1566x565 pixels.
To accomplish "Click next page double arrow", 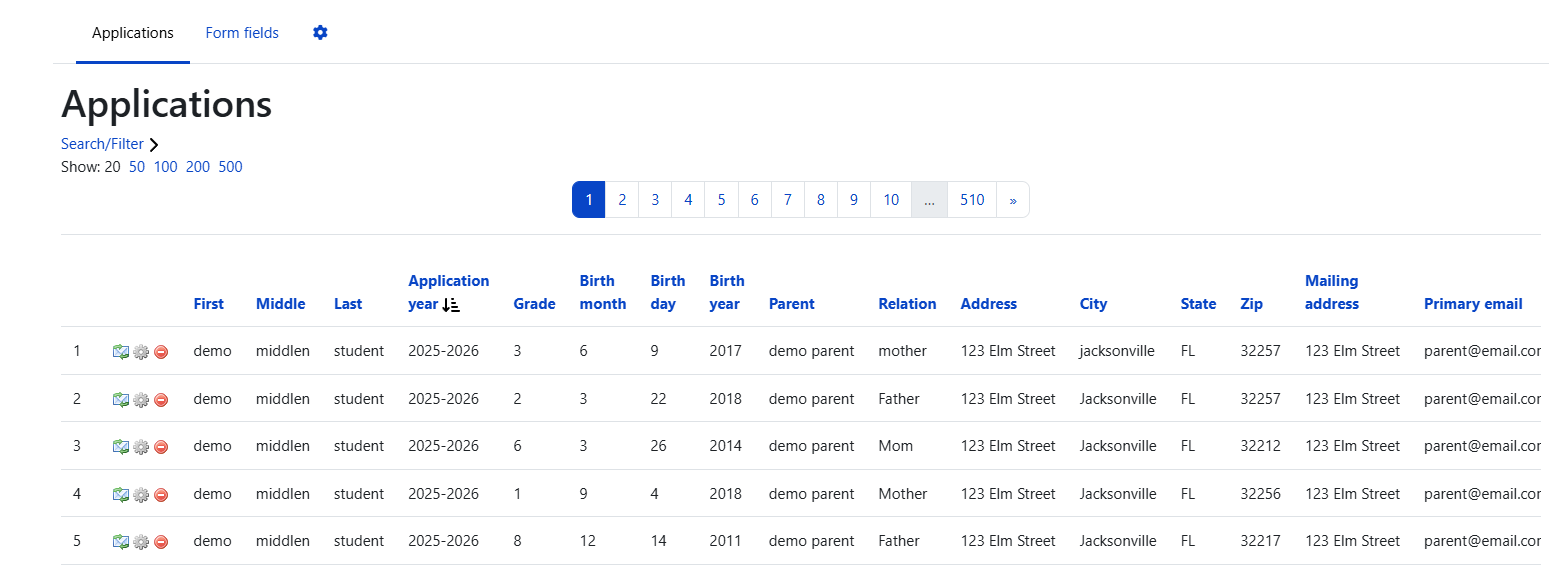I will point(1013,200).
